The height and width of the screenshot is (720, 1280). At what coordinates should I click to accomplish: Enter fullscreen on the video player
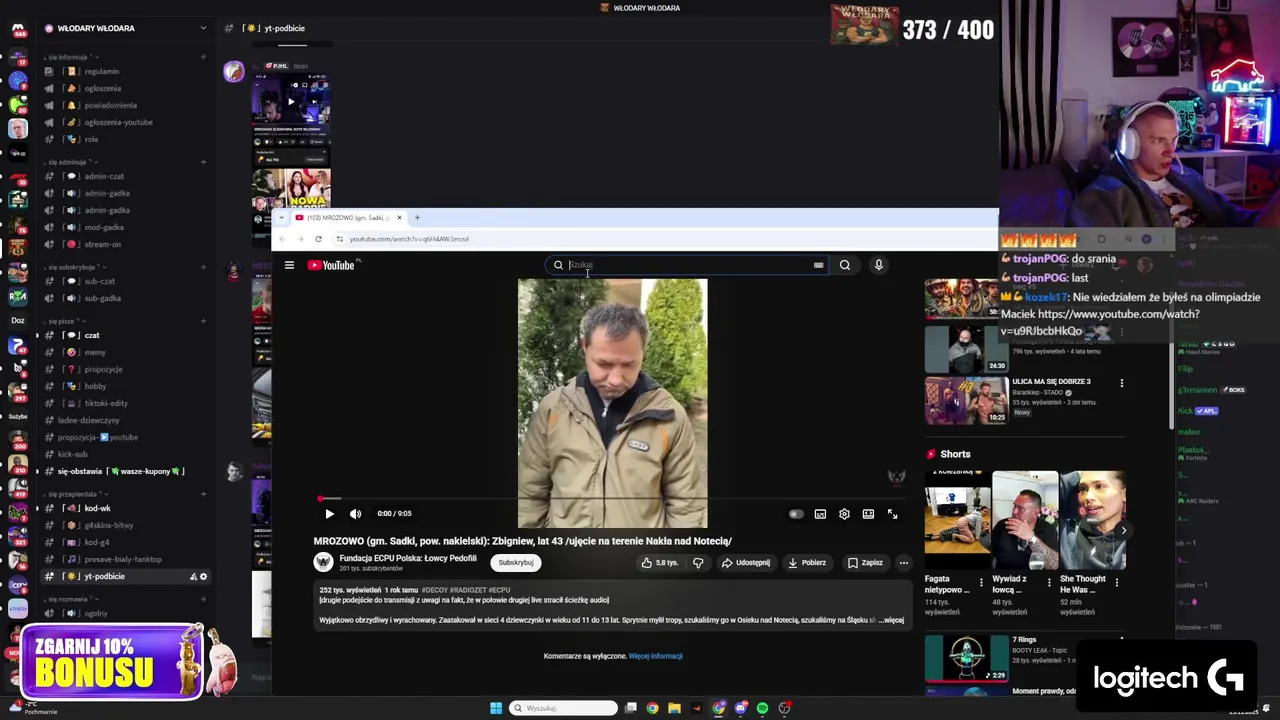click(892, 514)
